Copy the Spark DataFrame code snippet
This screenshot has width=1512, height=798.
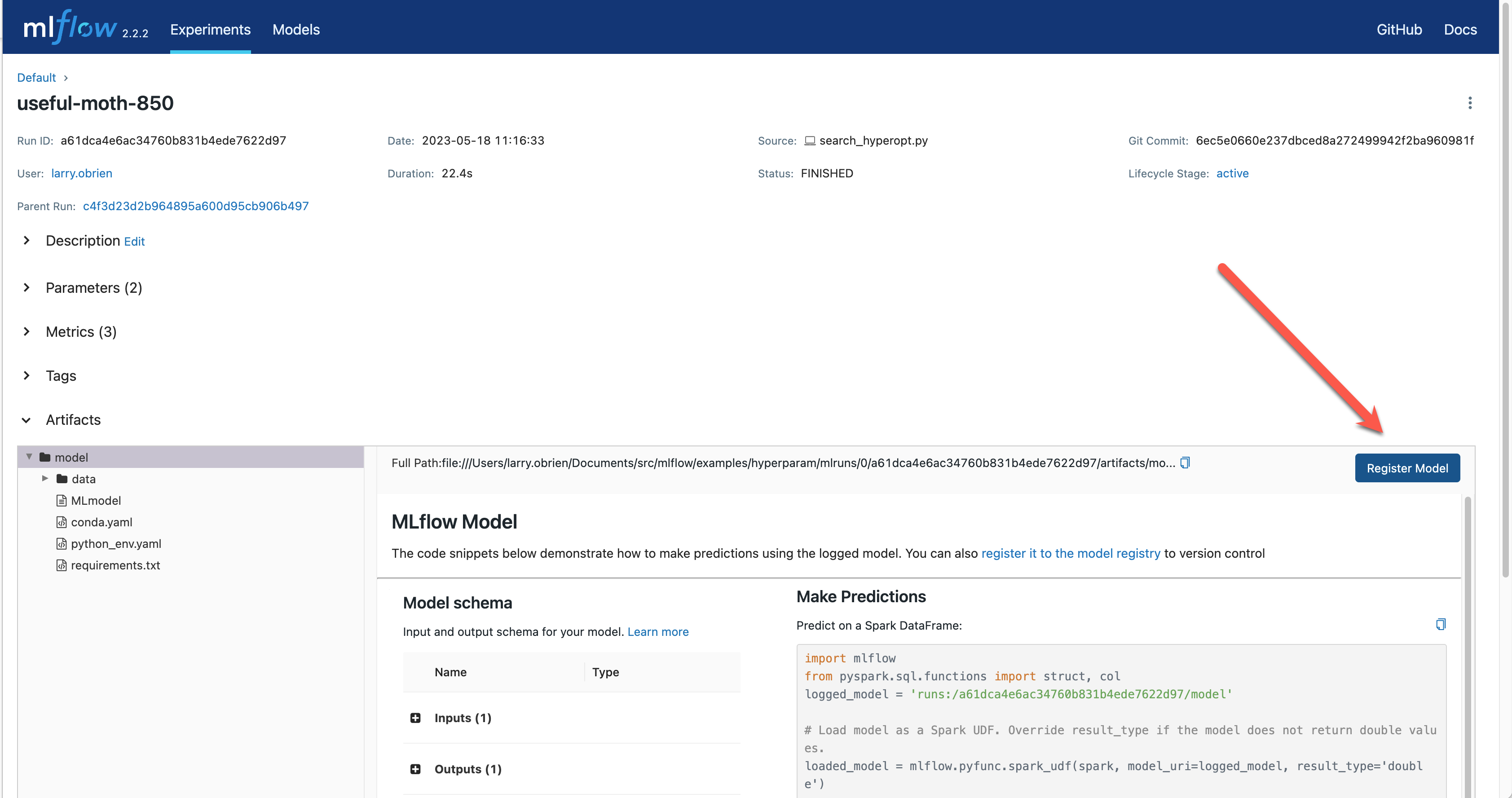click(1441, 624)
